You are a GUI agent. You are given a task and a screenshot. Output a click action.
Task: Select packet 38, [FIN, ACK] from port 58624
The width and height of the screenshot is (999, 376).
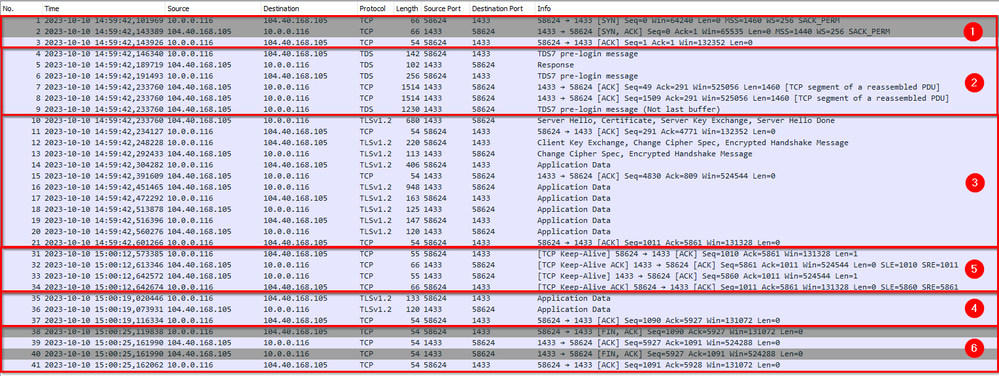pyautogui.click(x=500, y=331)
